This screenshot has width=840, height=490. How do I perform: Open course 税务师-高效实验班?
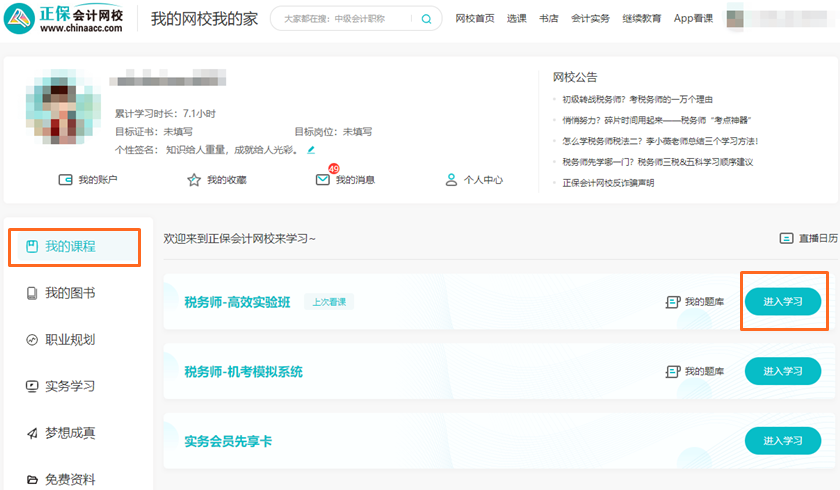237,303
